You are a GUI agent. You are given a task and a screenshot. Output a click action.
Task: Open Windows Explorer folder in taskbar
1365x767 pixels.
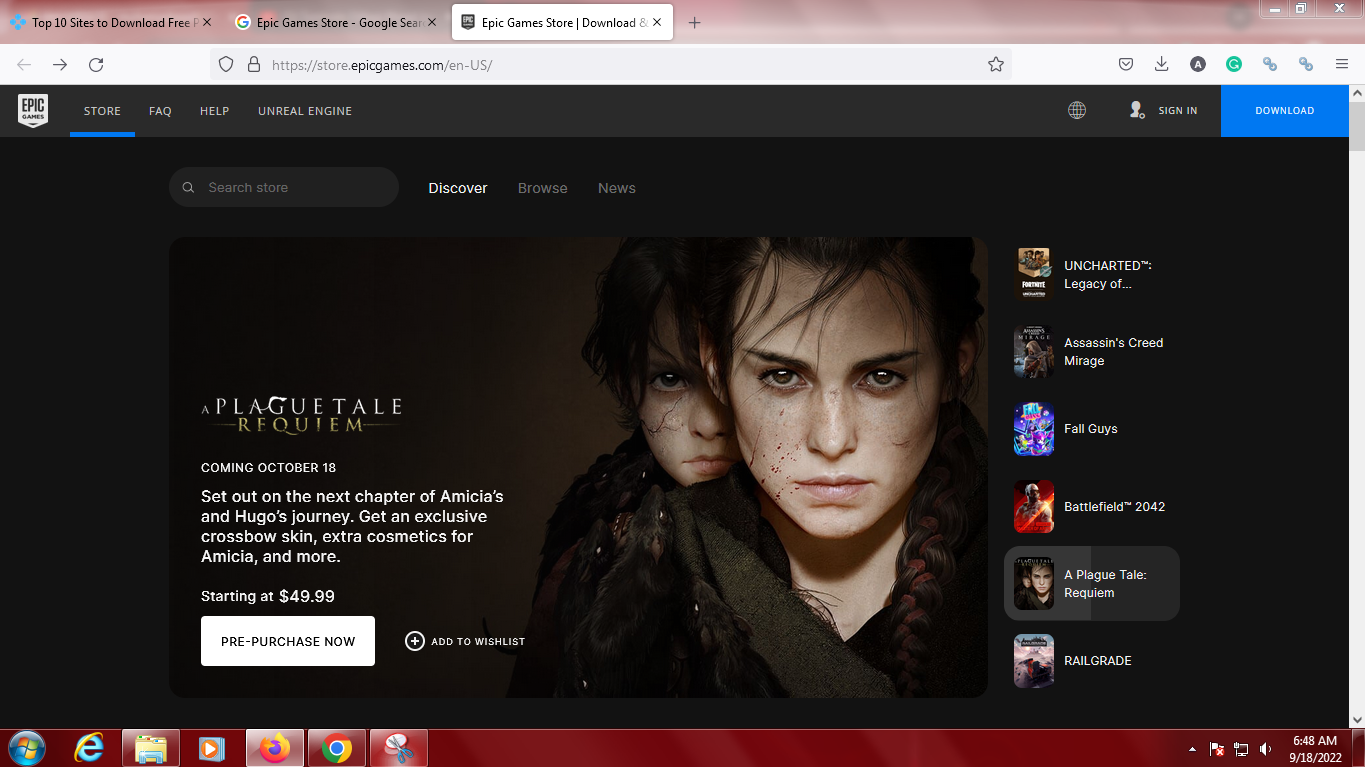[x=151, y=748]
